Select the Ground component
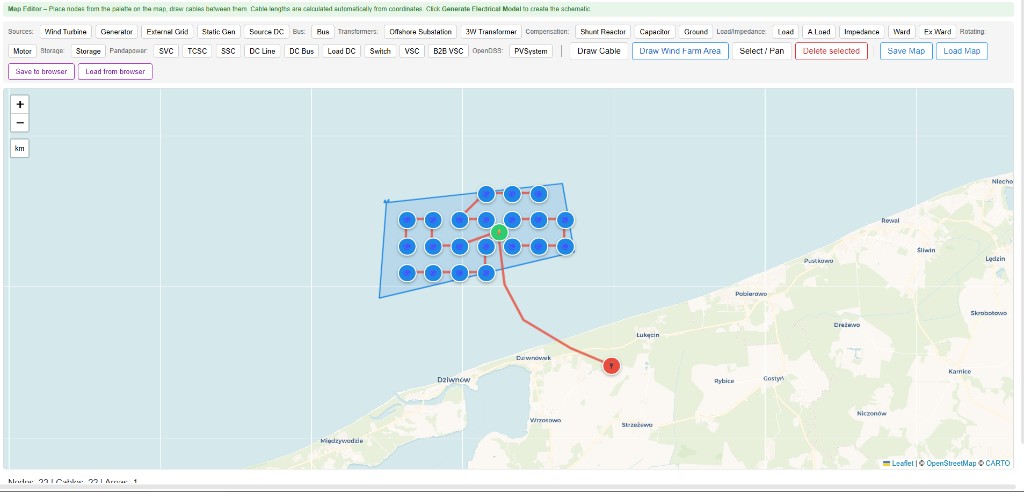1024x492 pixels. click(696, 31)
